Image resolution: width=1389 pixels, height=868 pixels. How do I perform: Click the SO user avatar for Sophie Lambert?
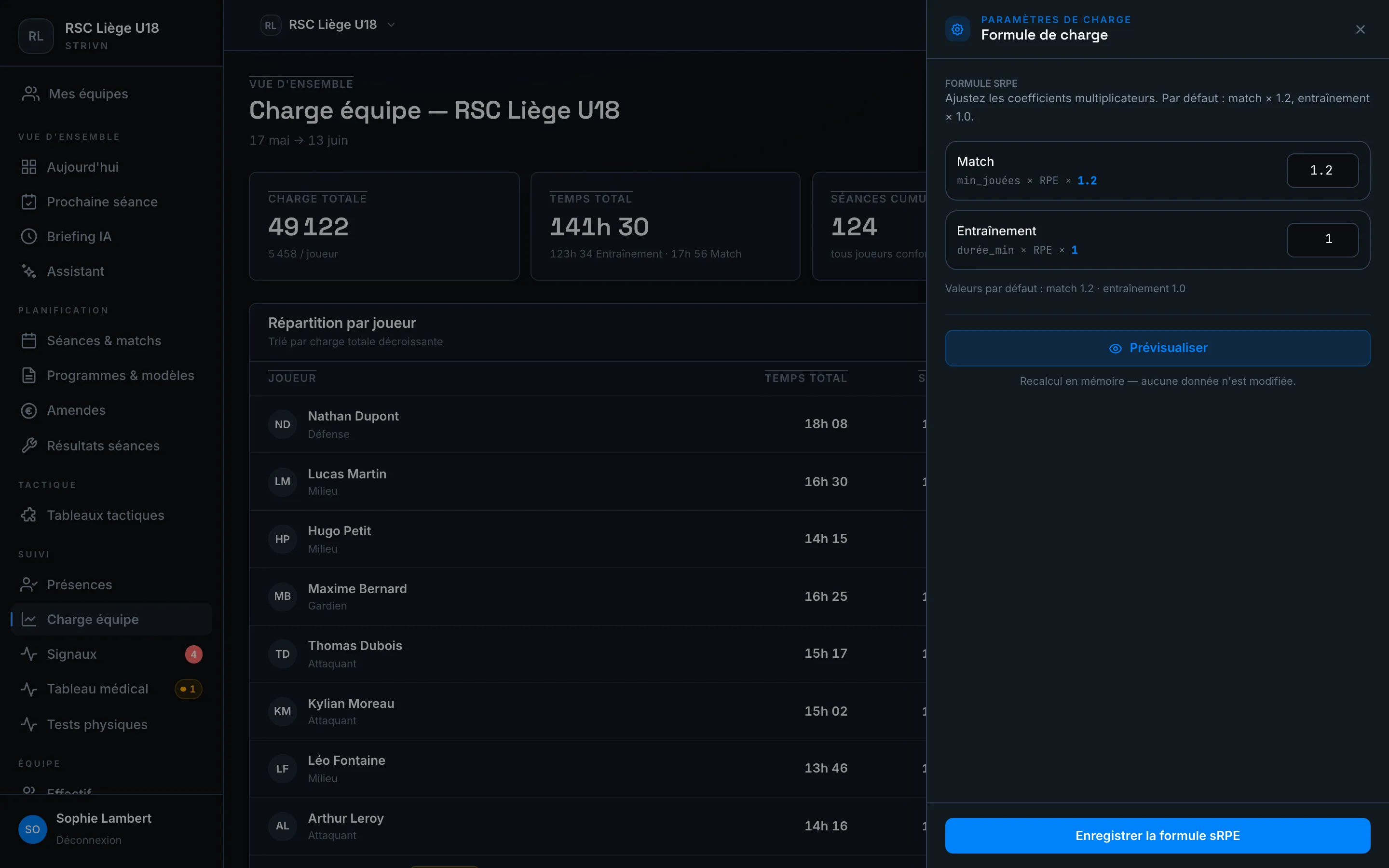coord(33,829)
